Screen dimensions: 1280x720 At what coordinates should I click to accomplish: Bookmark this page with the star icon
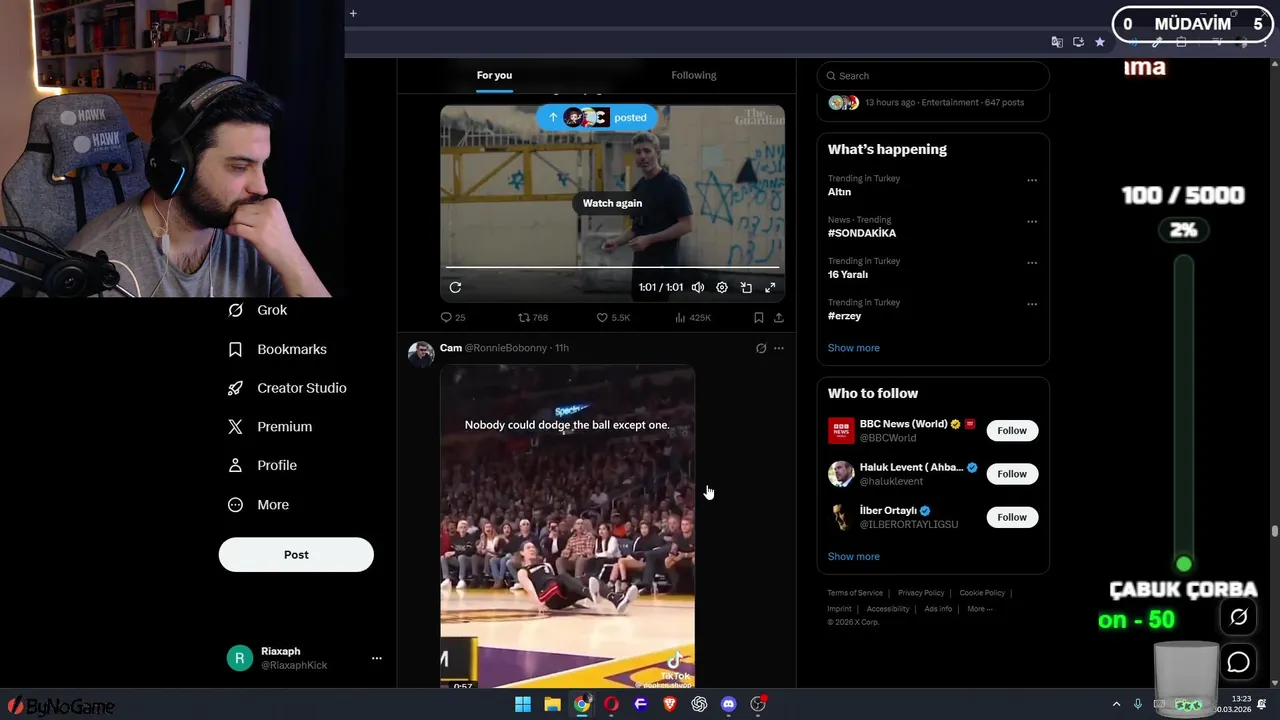(1100, 42)
